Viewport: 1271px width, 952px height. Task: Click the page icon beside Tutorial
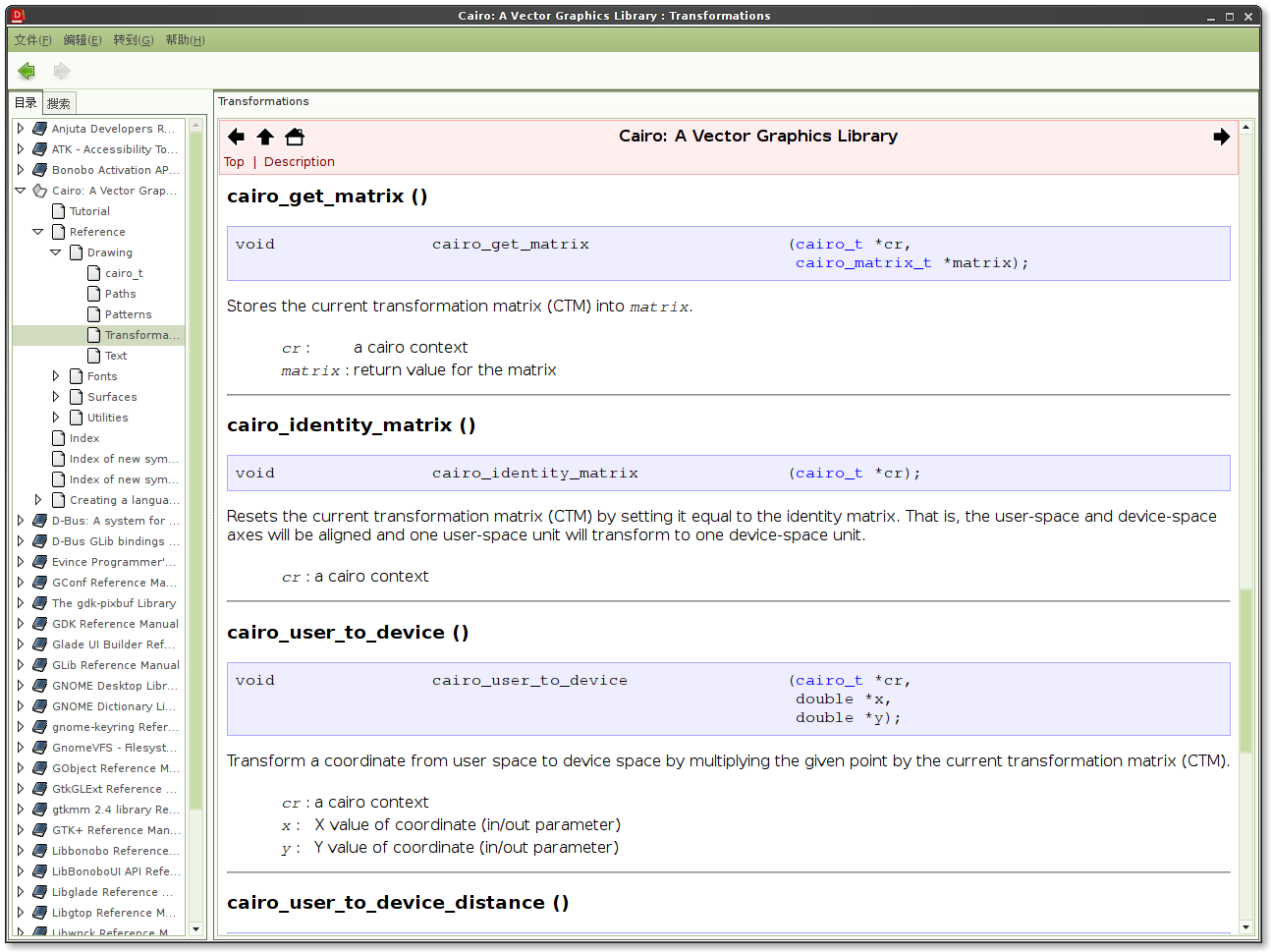point(59,211)
